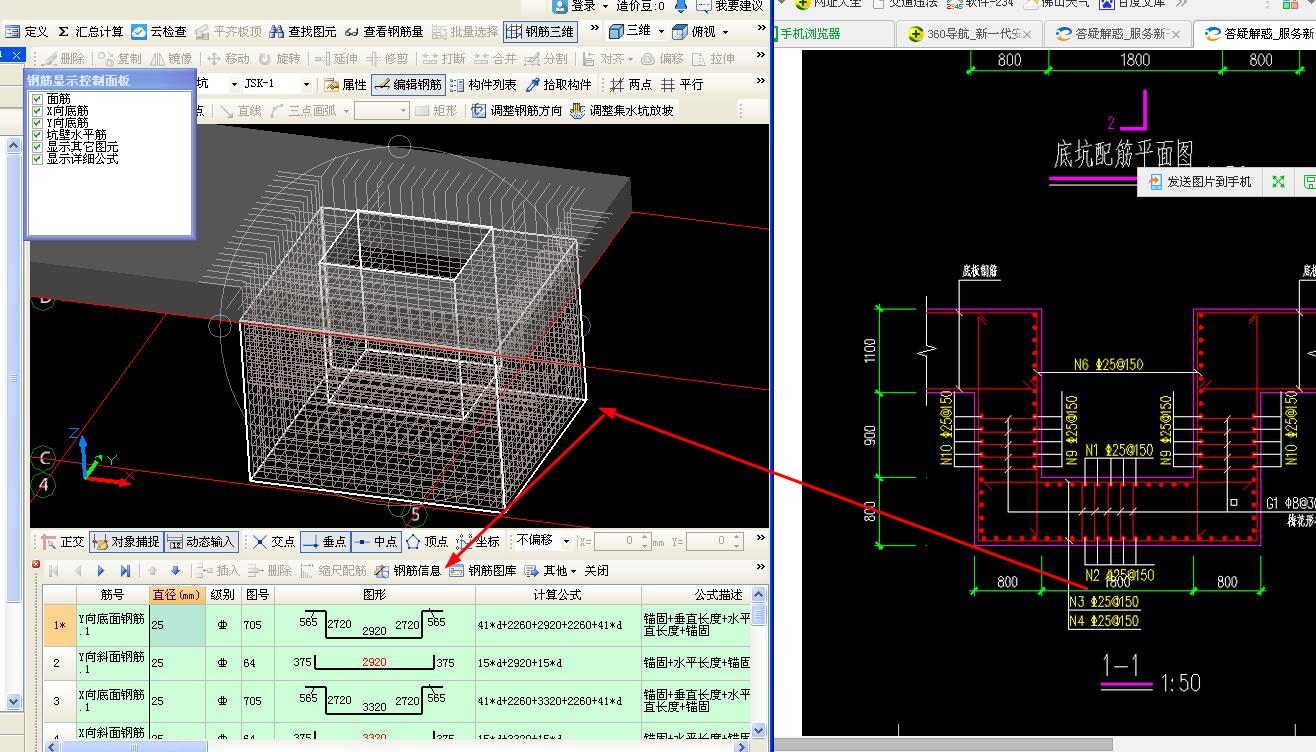Click the 平行 parallel axis tool
Viewport: 1316px width, 752px height.
[682, 85]
